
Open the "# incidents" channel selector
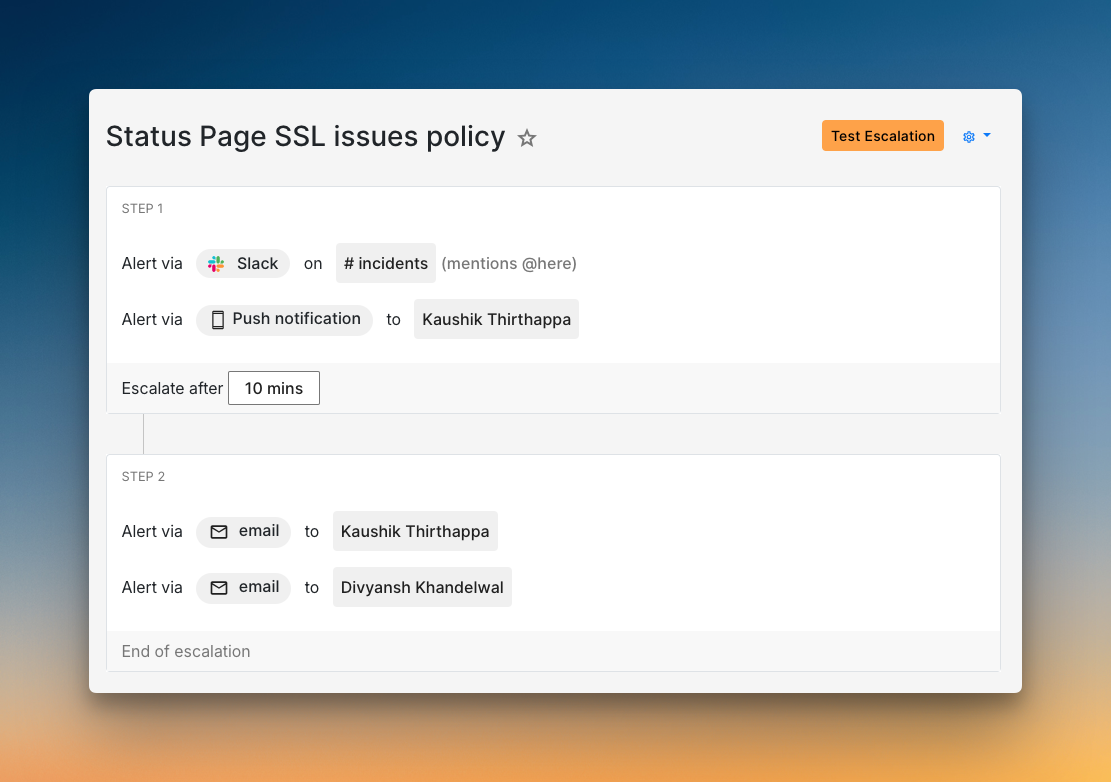pyautogui.click(x=385, y=263)
